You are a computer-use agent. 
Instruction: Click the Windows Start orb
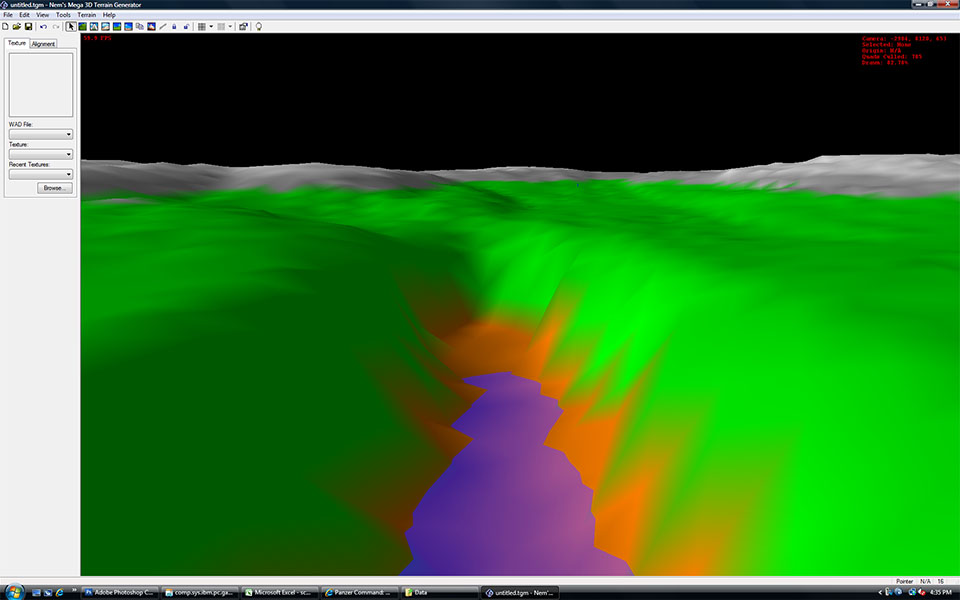[x=13, y=591]
